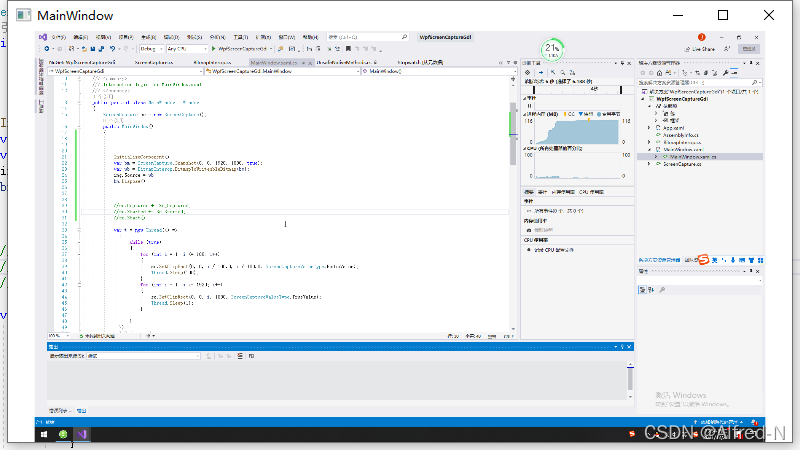Viewport: 800px width, 450px height.
Task: Open the Any CPU platform dropdown
Action: [x=187, y=49]
